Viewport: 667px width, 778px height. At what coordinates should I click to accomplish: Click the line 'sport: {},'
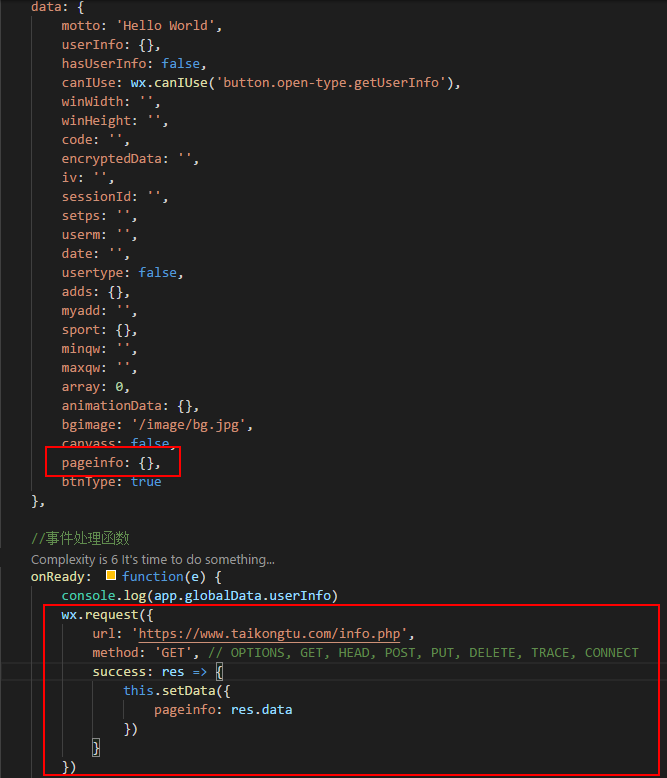point(99,330)
